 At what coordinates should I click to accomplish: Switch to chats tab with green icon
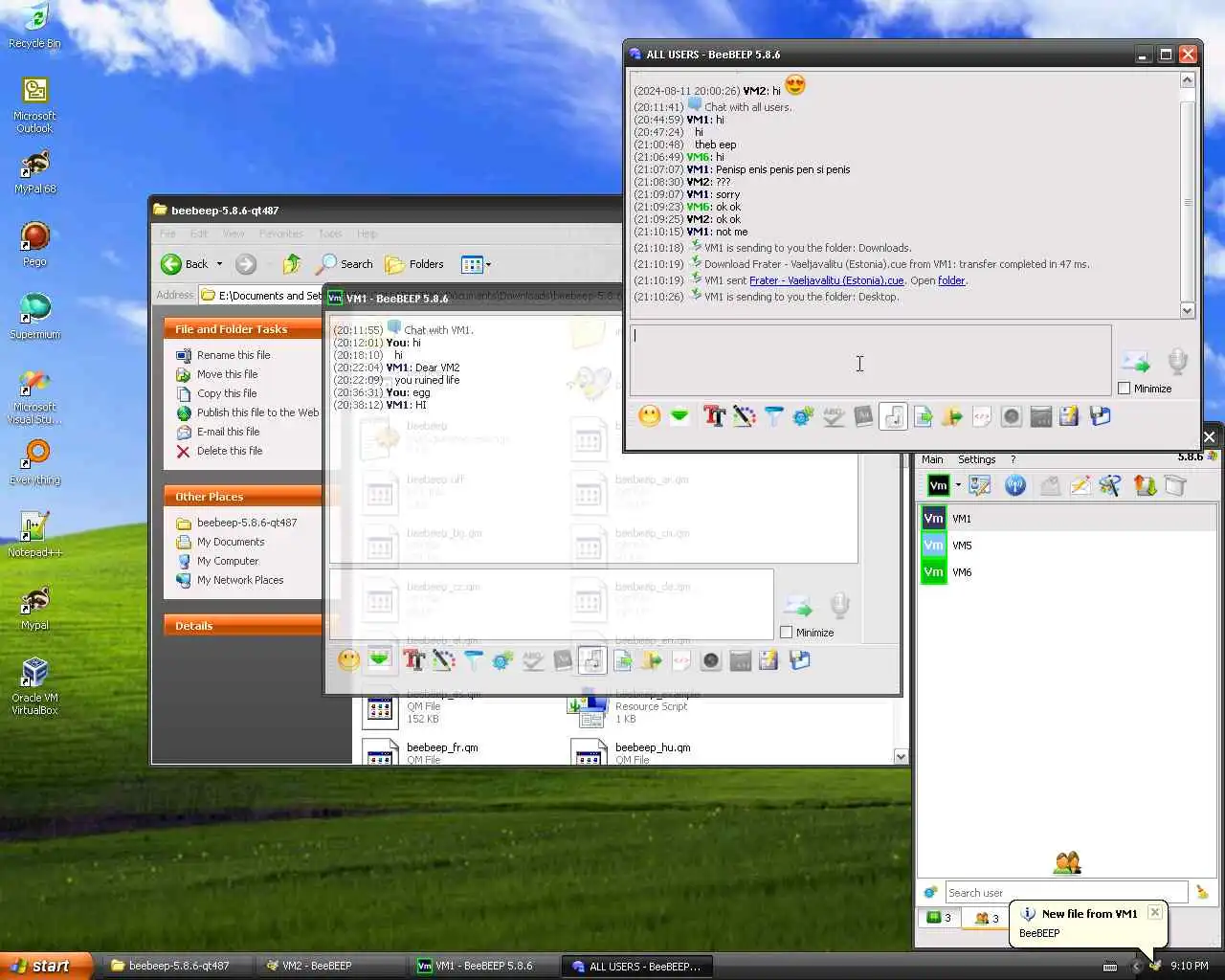tap(939, 918)
